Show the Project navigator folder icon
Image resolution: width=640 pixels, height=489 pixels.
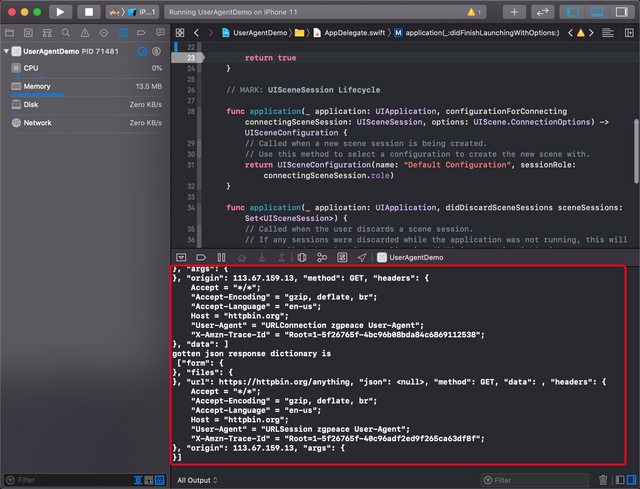[x=9, y=33]
